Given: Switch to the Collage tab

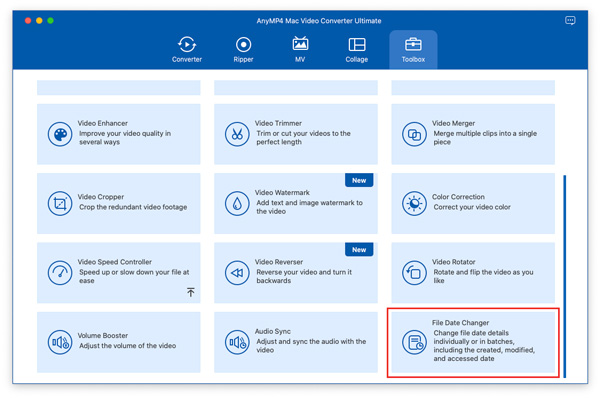Looking at the screenshot, I should pos(357,49).
